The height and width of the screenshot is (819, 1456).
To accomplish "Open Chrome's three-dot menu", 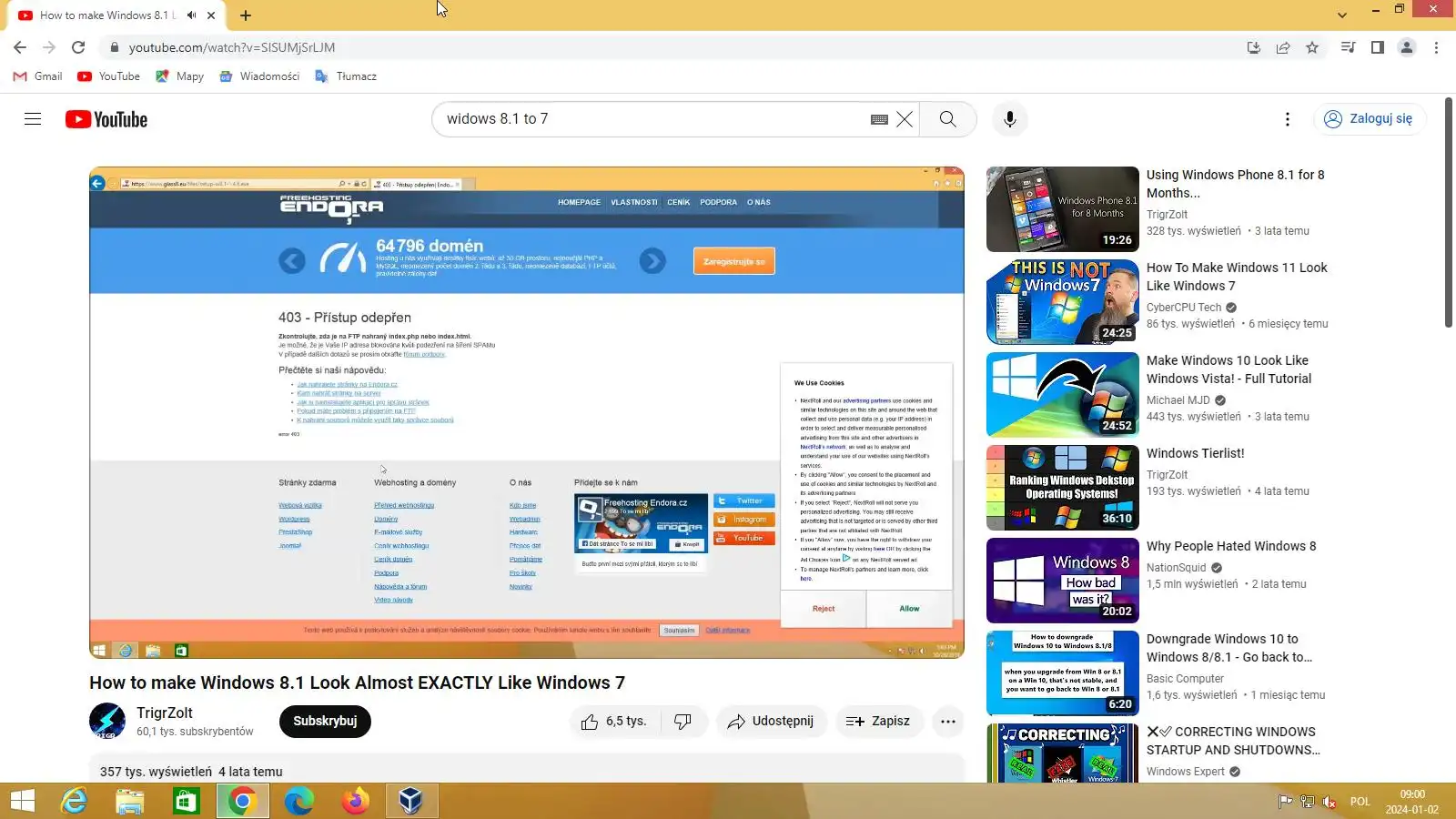I will point(1437,47).
